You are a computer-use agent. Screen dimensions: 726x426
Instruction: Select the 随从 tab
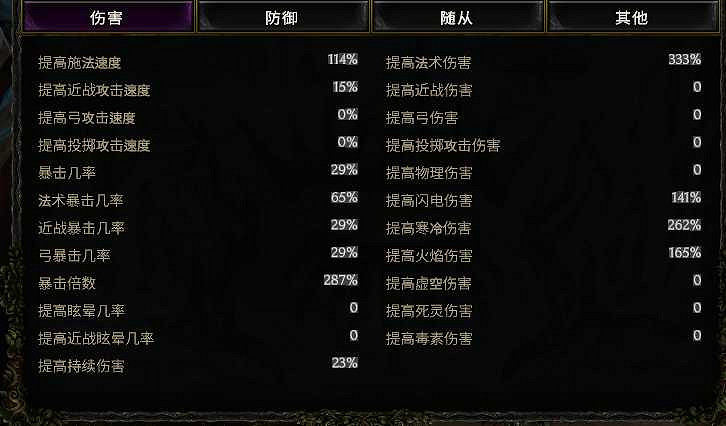pyautogui.click(x=458, y=18)
